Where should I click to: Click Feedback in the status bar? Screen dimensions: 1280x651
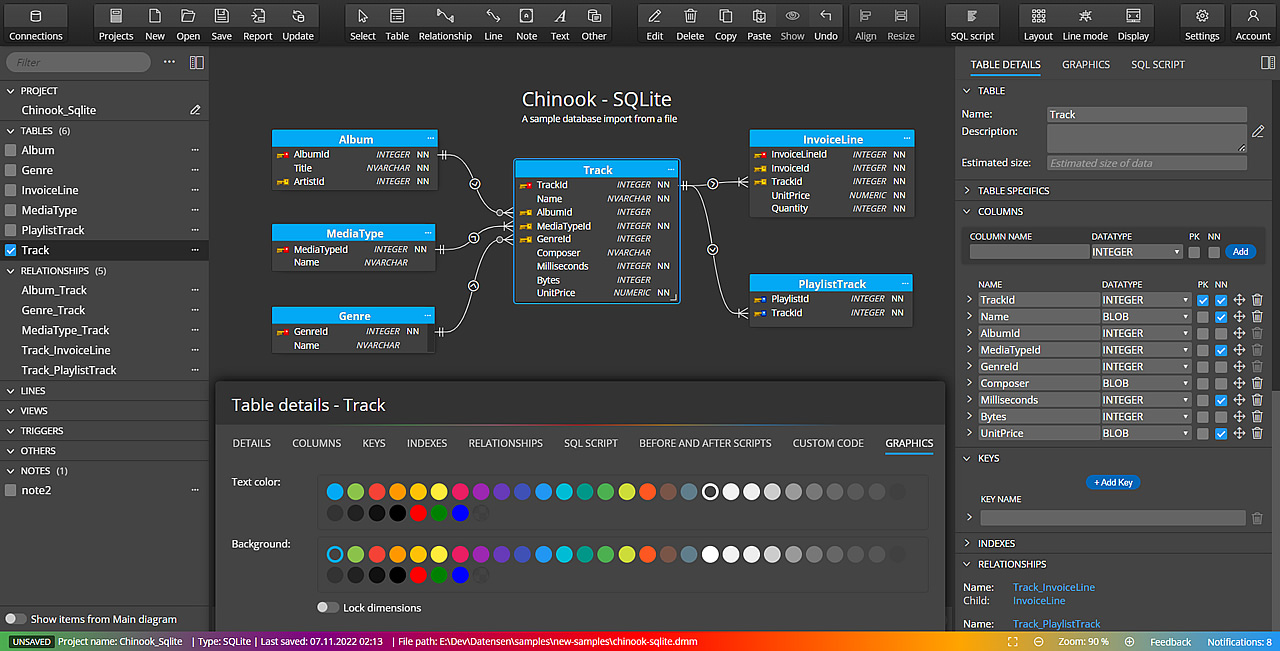1170,642
